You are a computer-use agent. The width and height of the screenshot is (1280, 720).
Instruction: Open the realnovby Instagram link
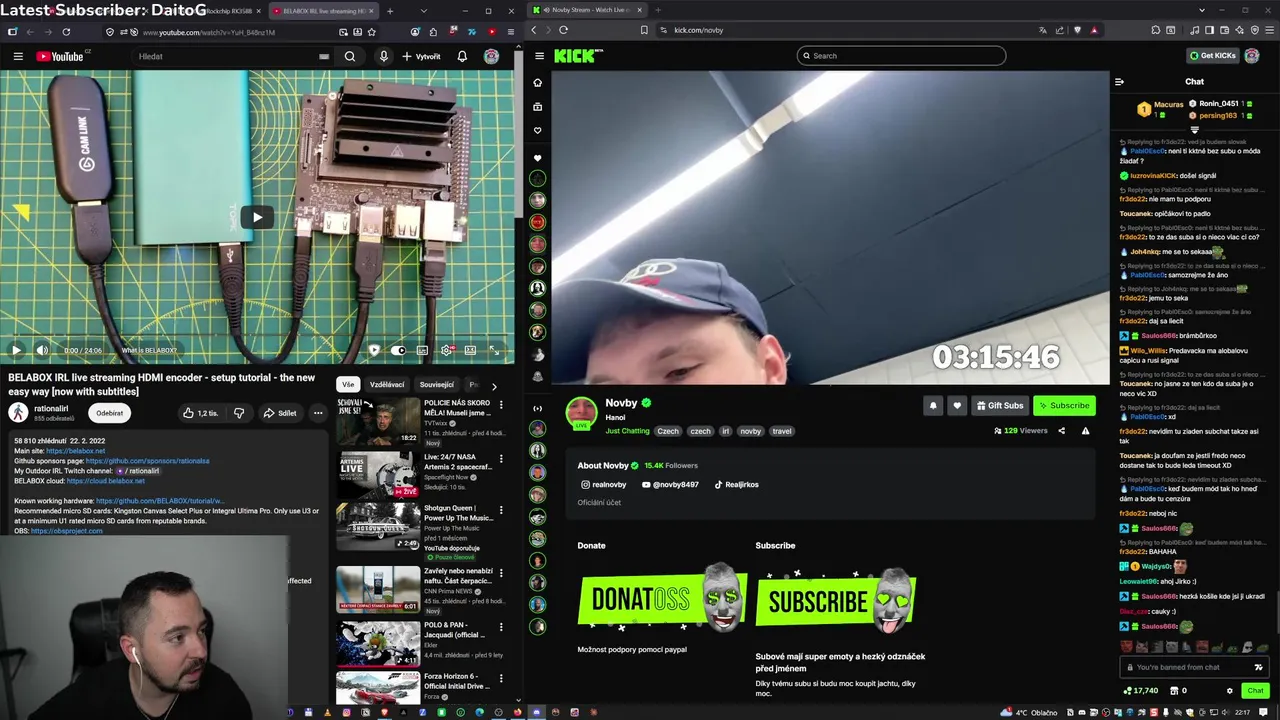pos(604,485)
